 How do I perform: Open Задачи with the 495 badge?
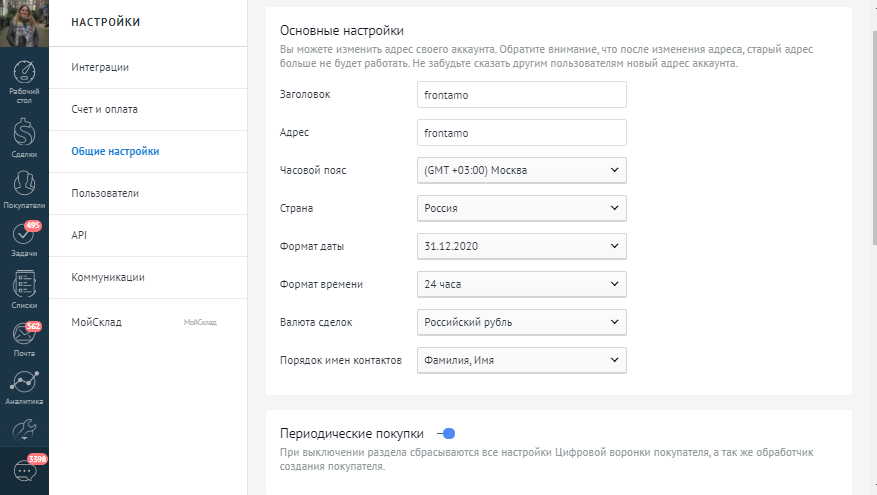pos(24,238)
